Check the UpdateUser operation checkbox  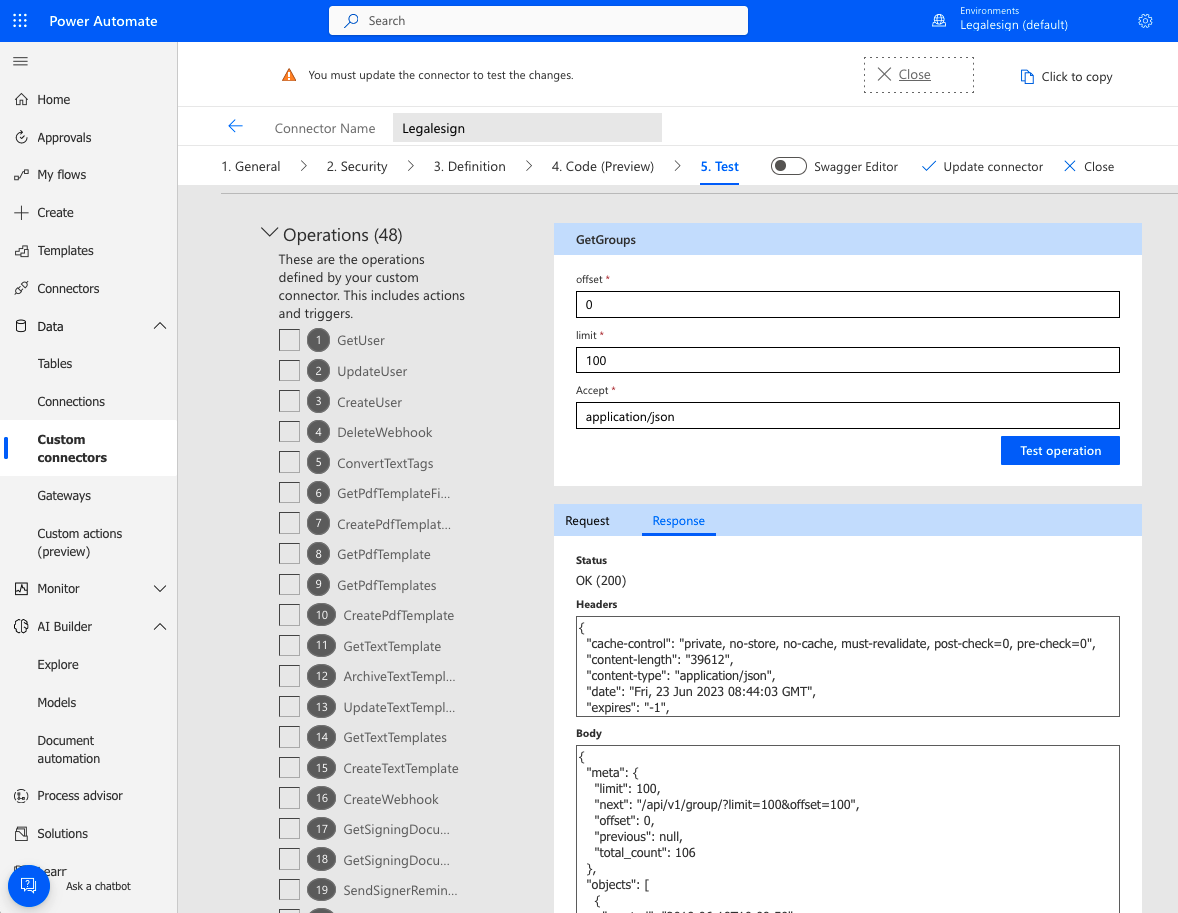click(x=289, y=371)
